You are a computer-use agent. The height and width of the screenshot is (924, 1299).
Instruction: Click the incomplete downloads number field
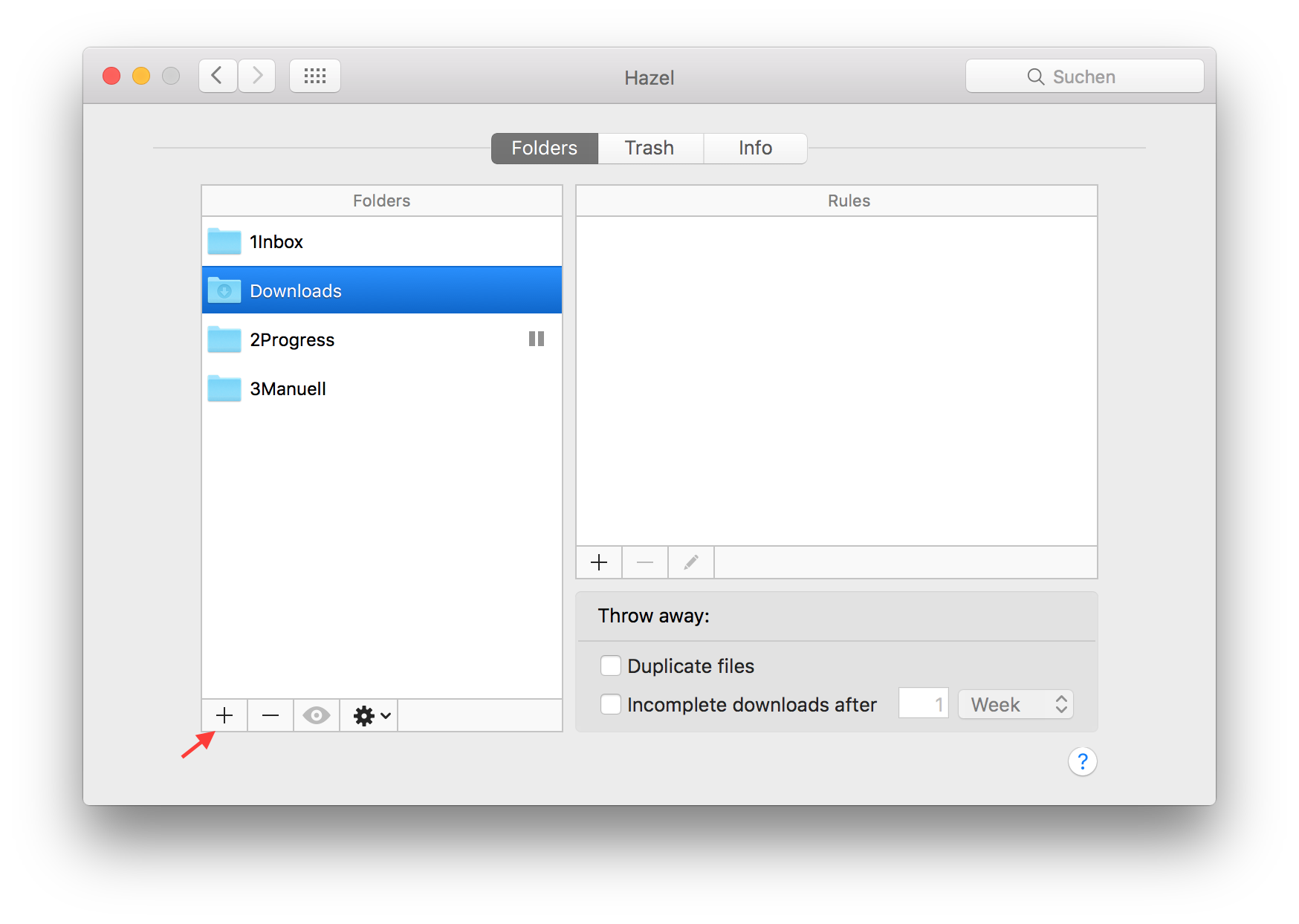pyautogui.click(x=923, y=703)
